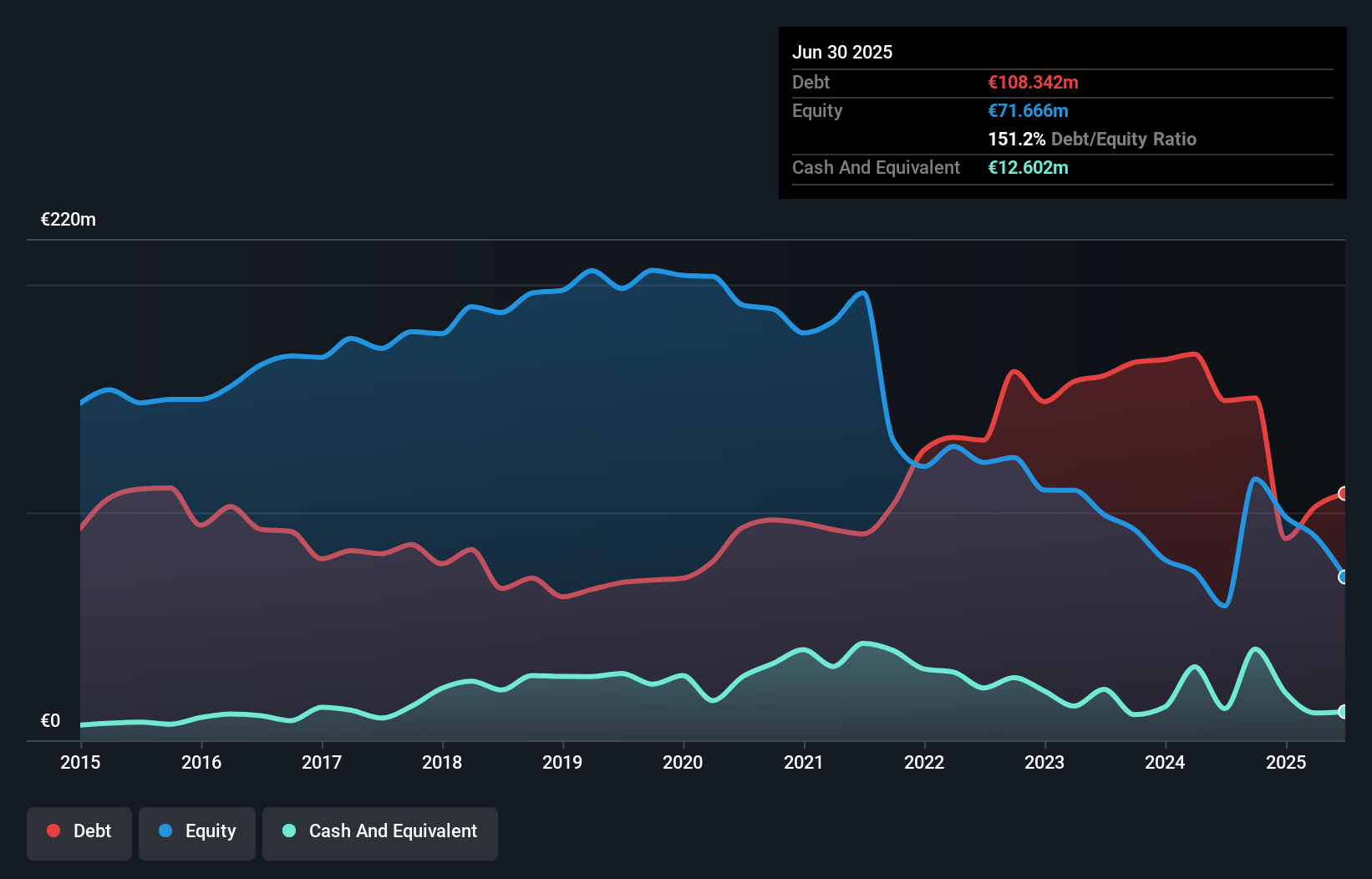Click the €220m axis label
The width and height of the screenshot is (1372, 879).
[x=68, y=219]
